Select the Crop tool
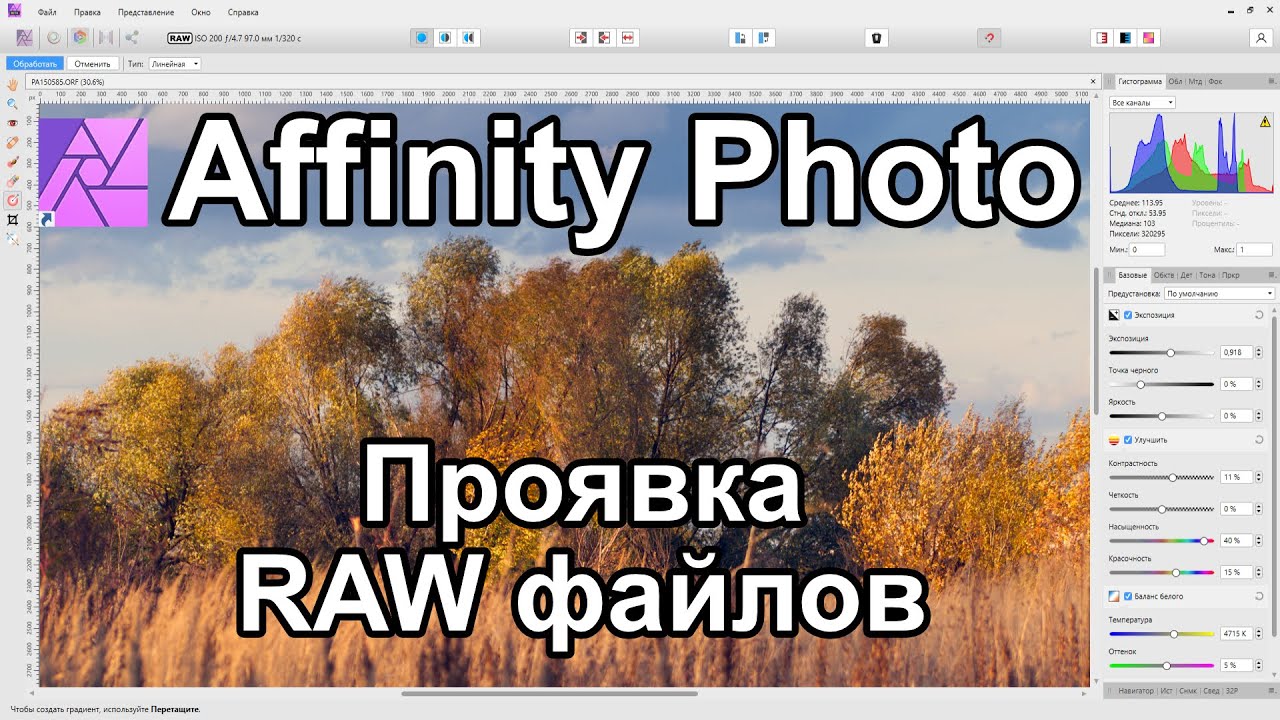1280x720 pixels. click(13, 219)
